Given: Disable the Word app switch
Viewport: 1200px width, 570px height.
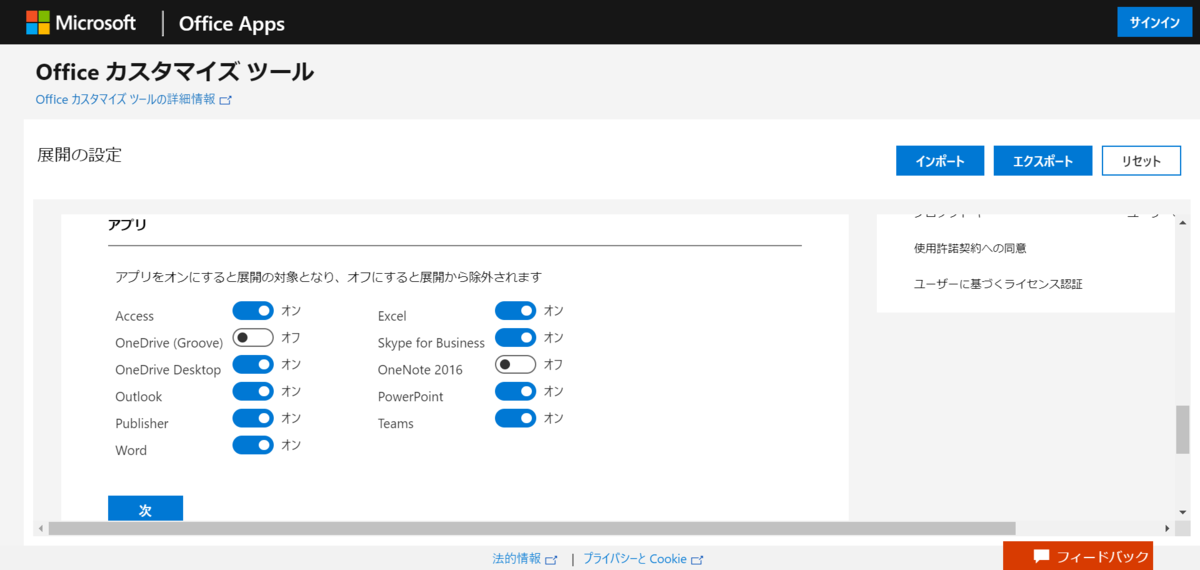Looking at the screenshot, I should (x=253, y=445).
